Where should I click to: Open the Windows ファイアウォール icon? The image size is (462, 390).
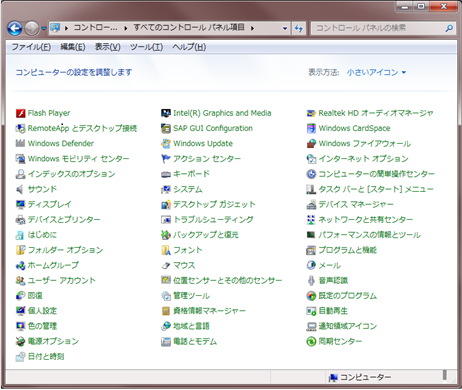(311, 144)
